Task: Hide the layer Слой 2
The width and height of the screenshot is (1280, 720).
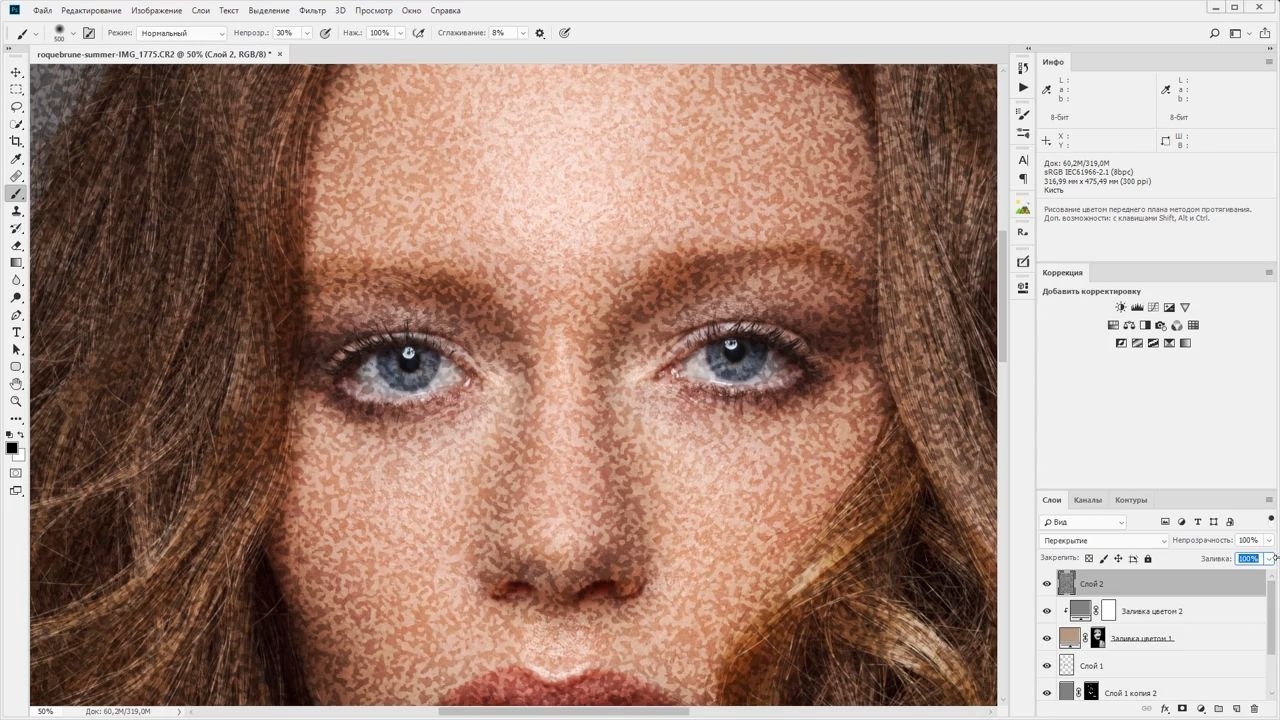Action: click(1047, 584)
